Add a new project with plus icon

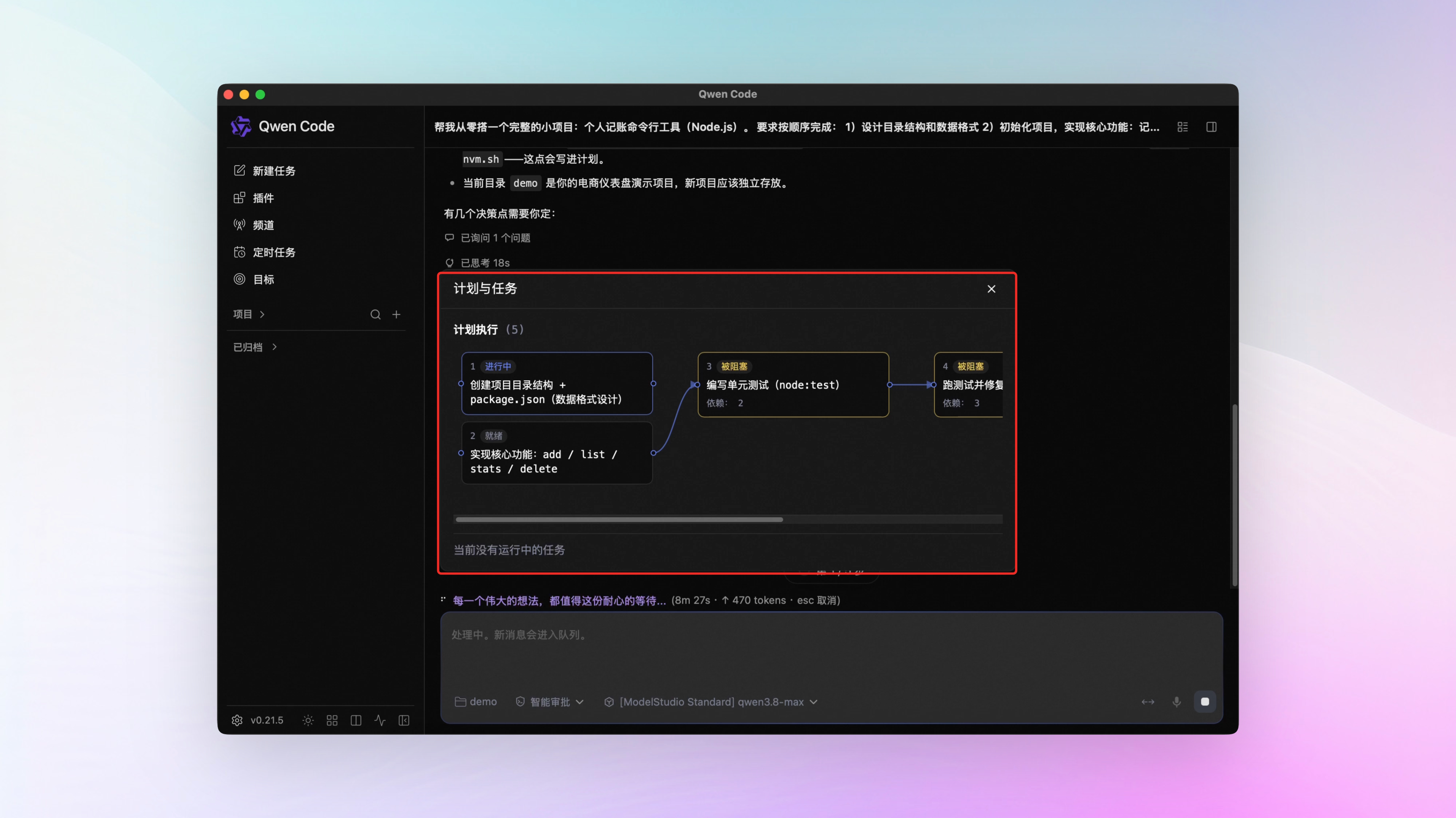(x=396, y=314)
